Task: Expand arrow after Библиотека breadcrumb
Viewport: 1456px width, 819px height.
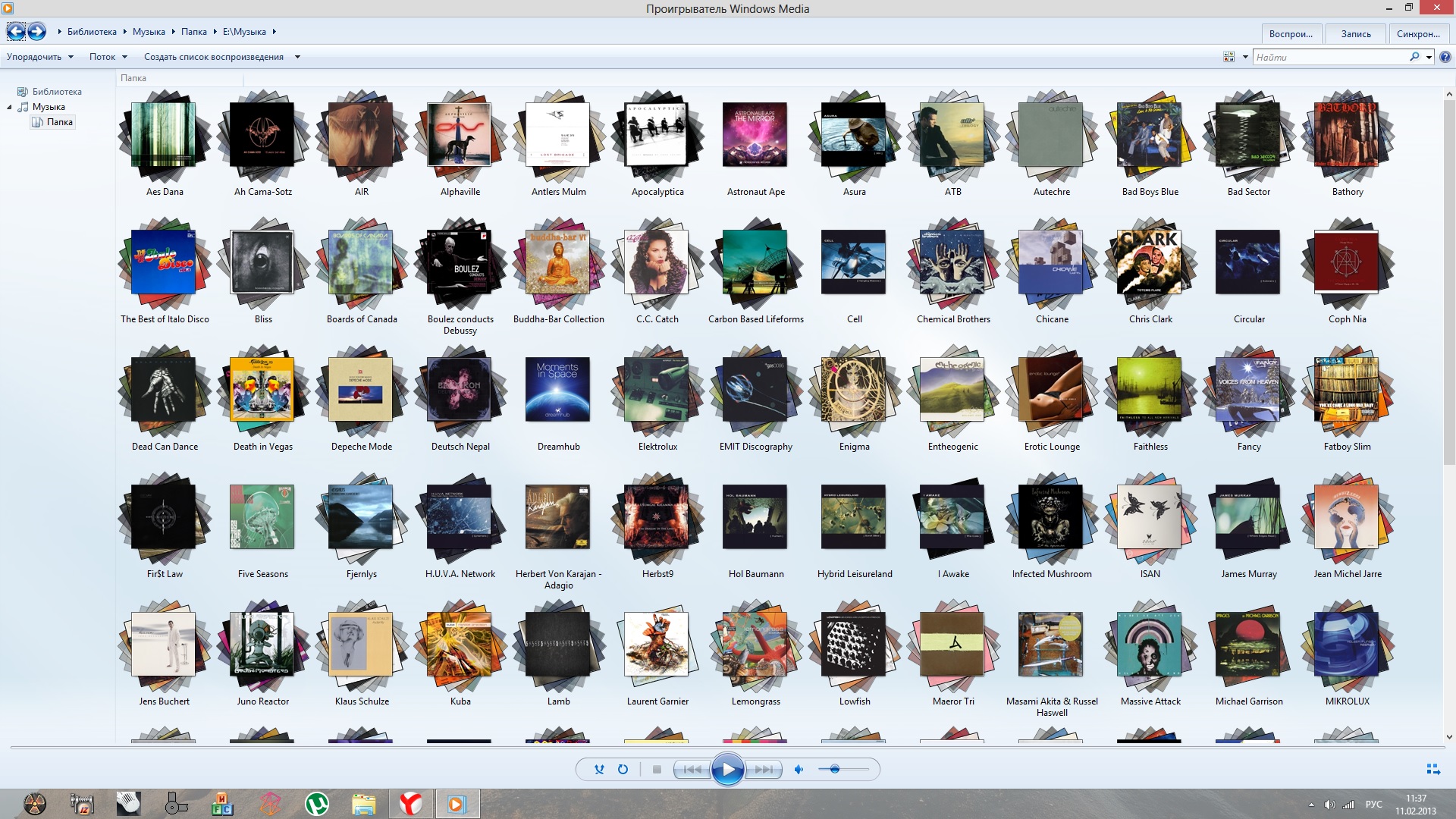Action: pyautogui.click(x=124, y=32)
